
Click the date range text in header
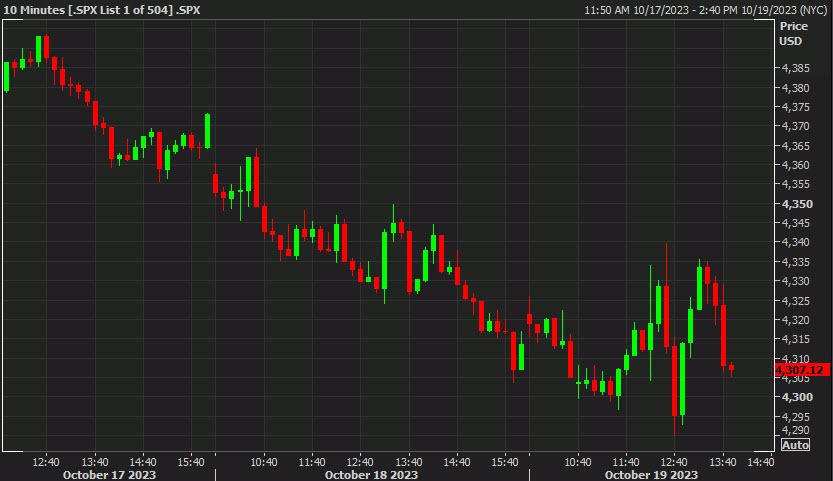pos(706,10)
